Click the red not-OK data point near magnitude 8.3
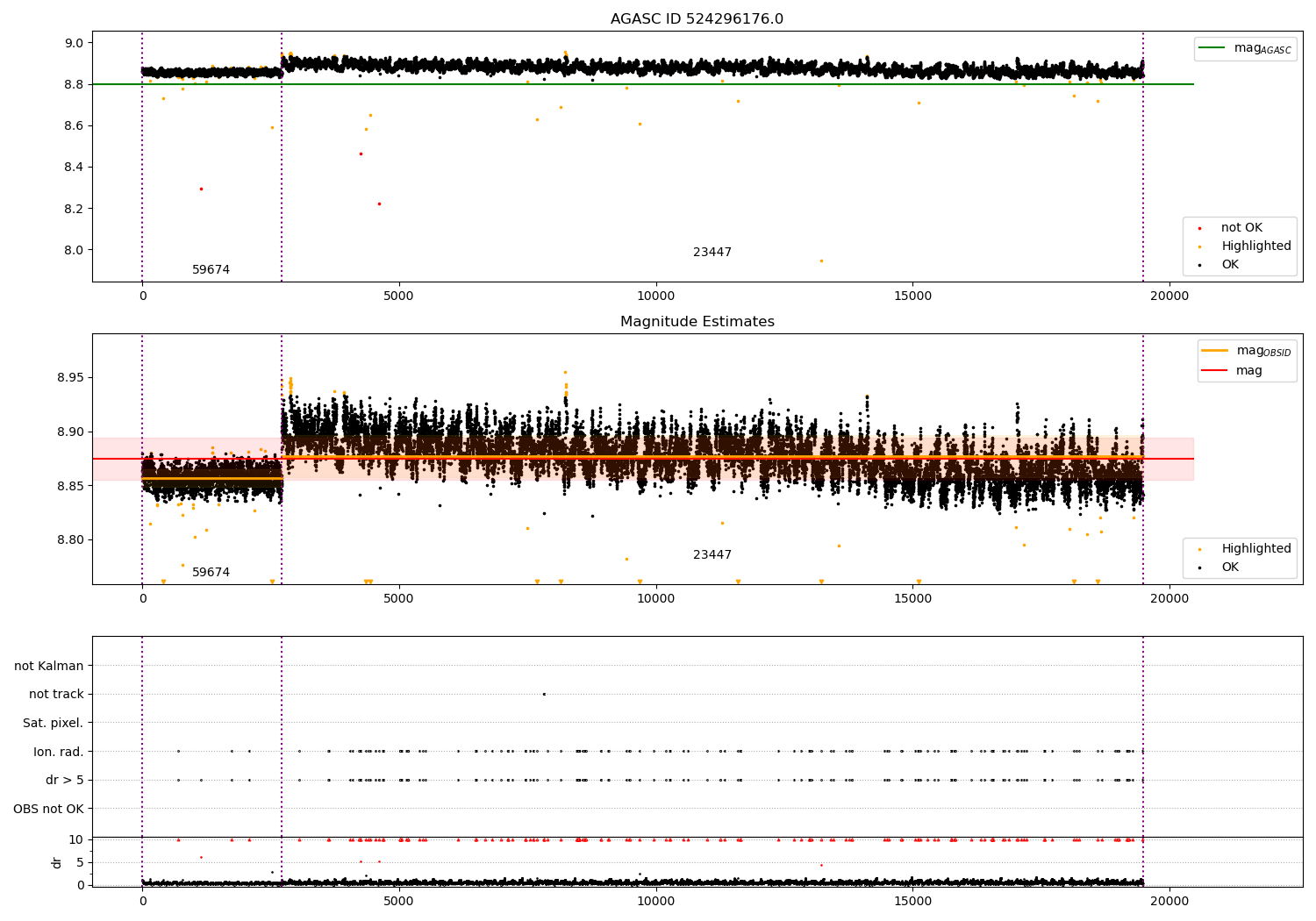 pos(201,189)
